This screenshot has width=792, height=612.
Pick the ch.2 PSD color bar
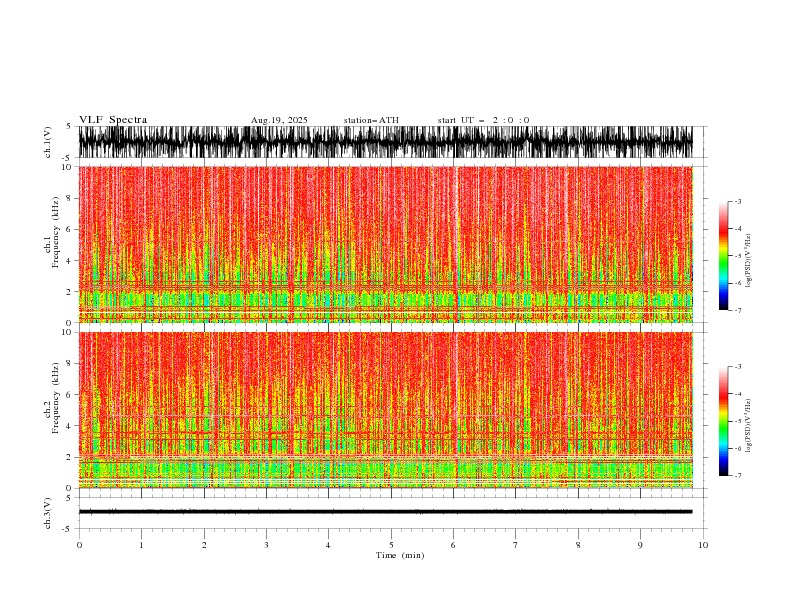(x=723, y=421)
